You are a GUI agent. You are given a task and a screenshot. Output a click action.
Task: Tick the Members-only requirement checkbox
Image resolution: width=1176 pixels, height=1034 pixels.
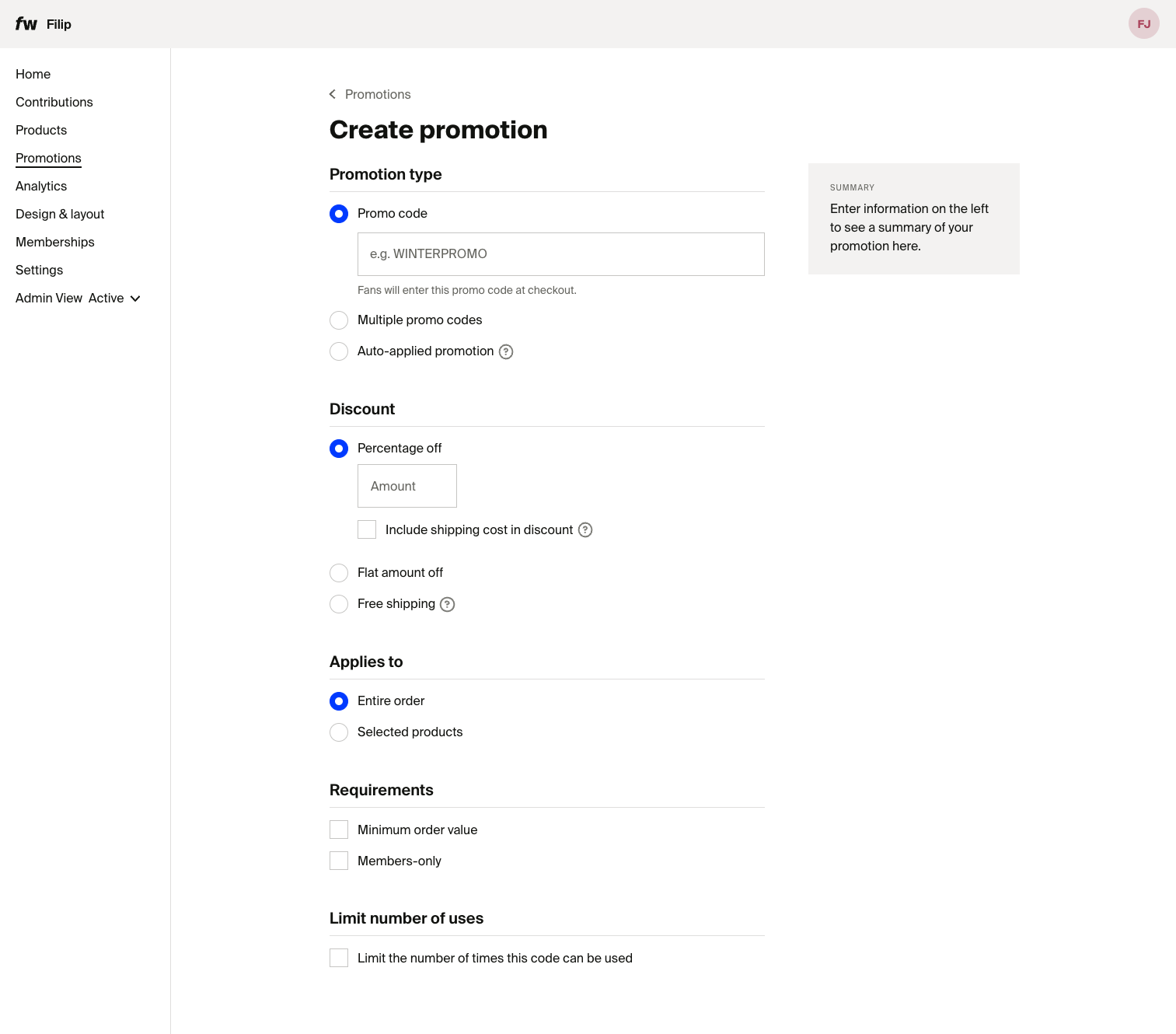click(x=339, y=861)
